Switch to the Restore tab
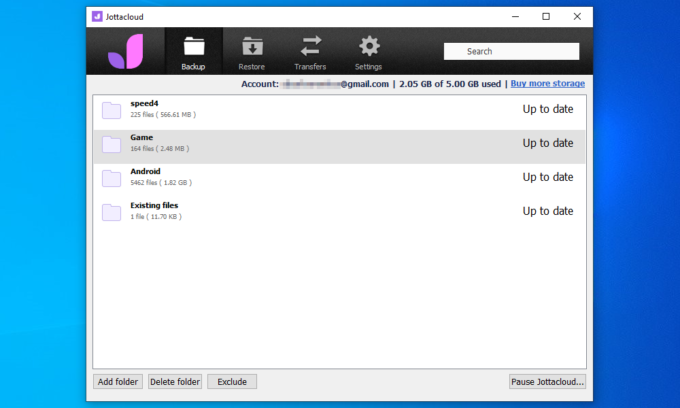680x408 pixels. [x=251, y=52]
